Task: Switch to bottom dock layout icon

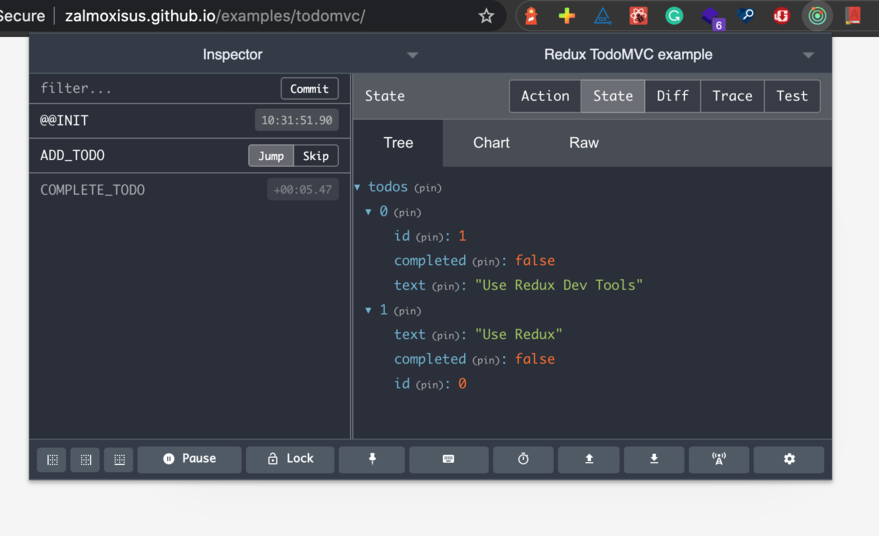Action: pos(119,460)
